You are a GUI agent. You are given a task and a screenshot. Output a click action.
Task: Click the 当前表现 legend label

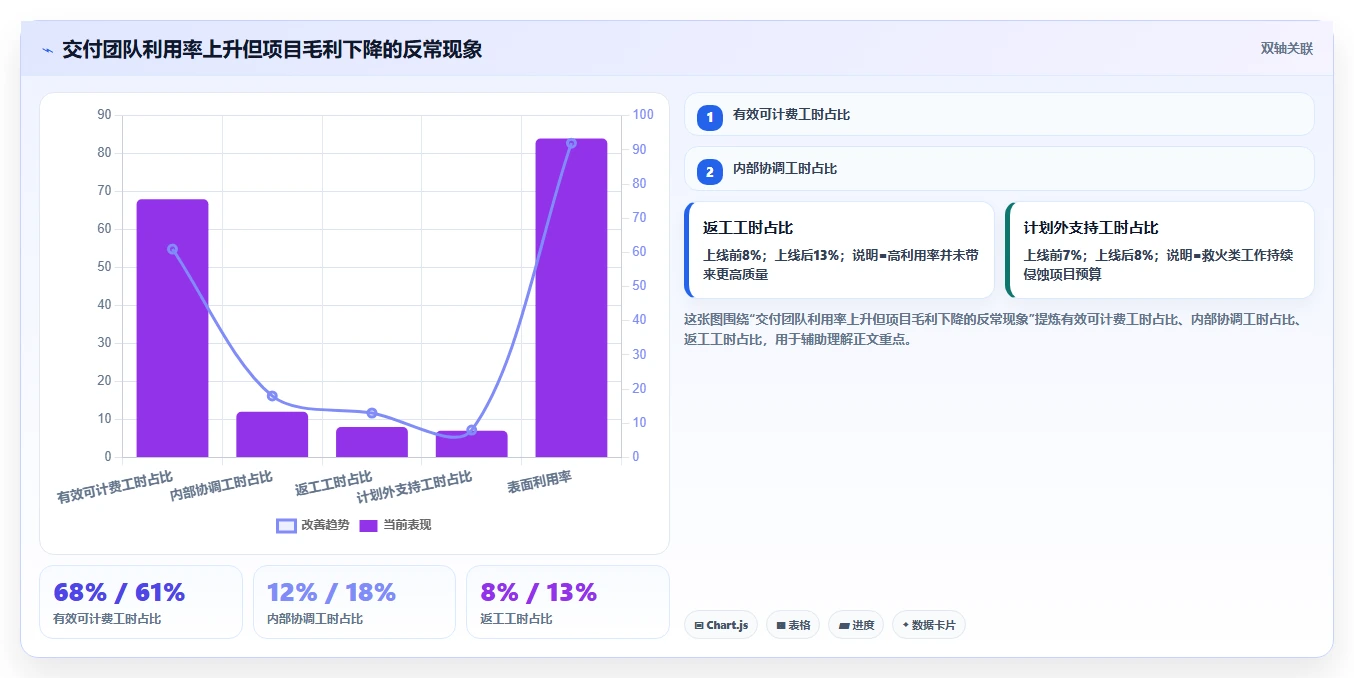coord(407,525)
